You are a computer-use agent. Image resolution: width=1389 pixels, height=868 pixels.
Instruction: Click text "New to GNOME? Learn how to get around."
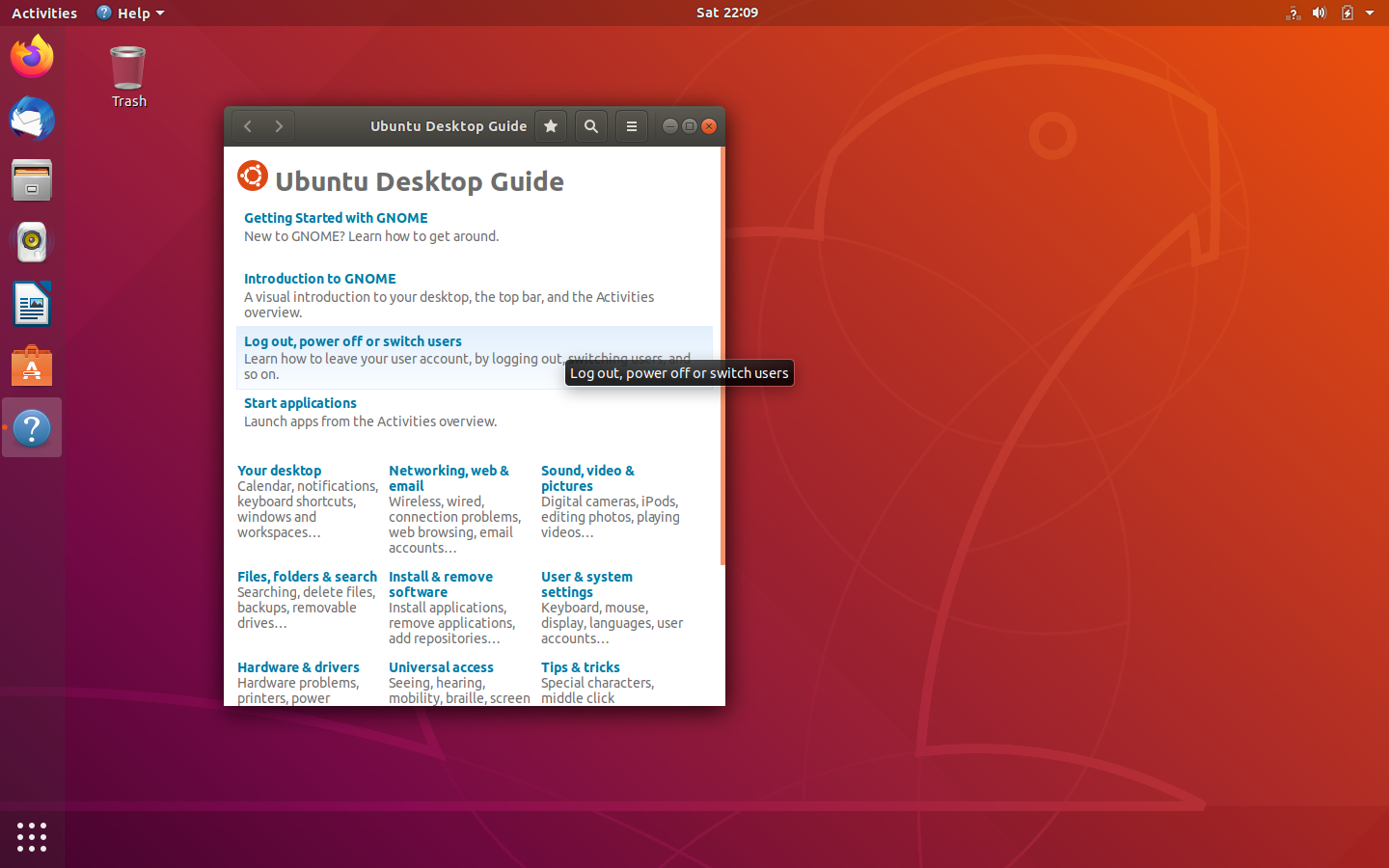pos(371,236)
